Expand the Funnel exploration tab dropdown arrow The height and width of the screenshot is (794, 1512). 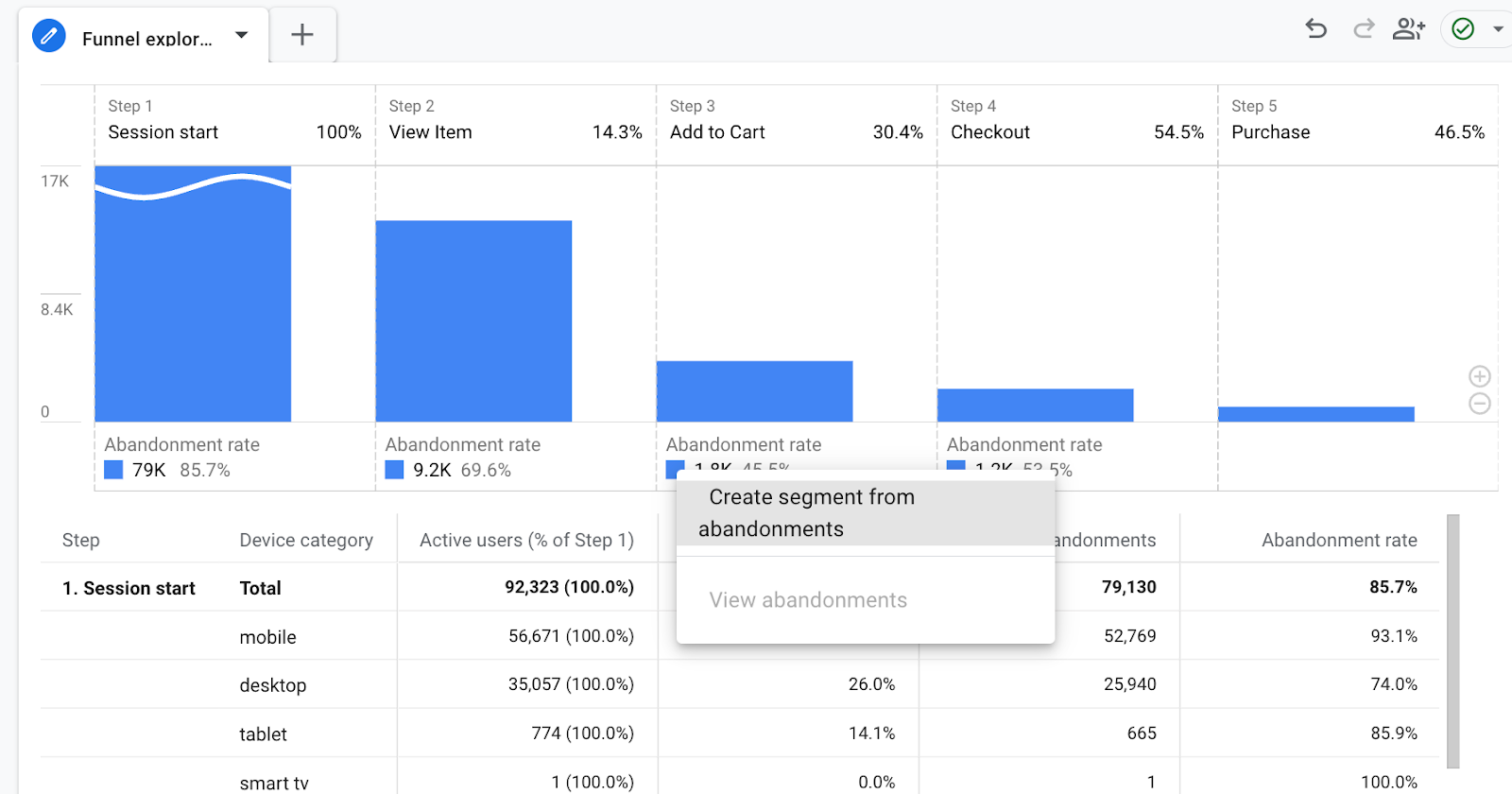pos(242,35)
